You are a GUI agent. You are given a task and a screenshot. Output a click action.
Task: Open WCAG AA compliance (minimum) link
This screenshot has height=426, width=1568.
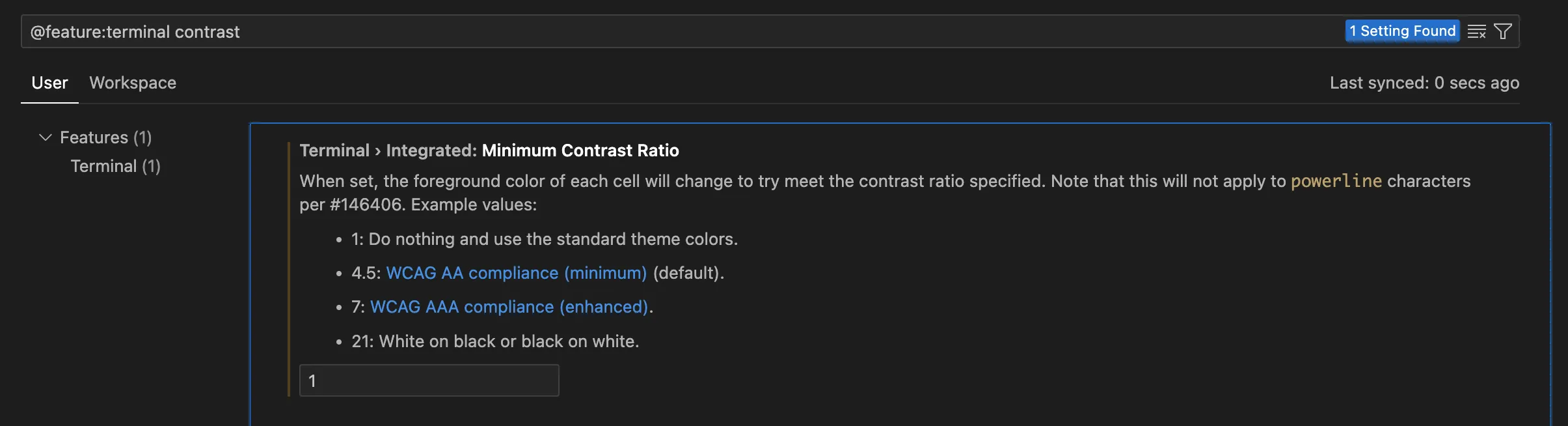pyautogui.click(x=516, y=273)
